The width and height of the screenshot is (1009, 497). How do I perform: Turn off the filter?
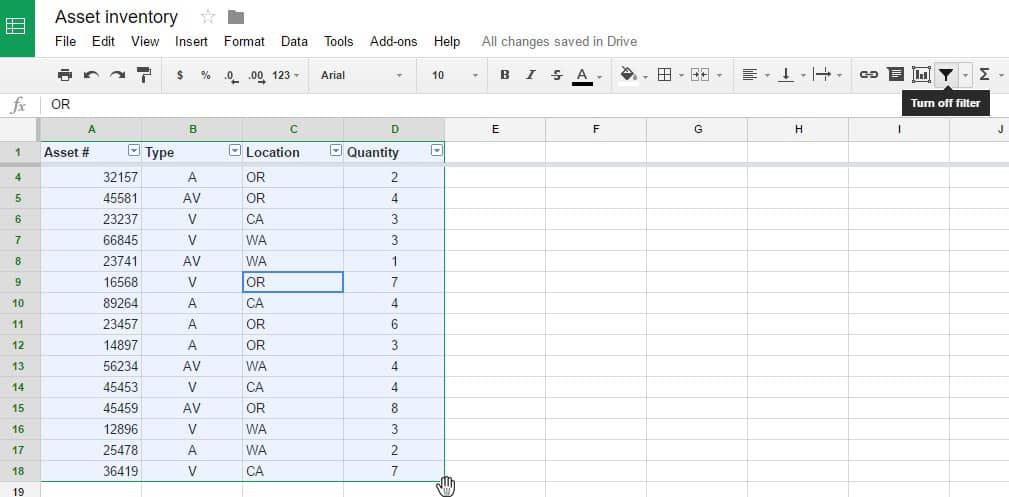pos(945,75)
